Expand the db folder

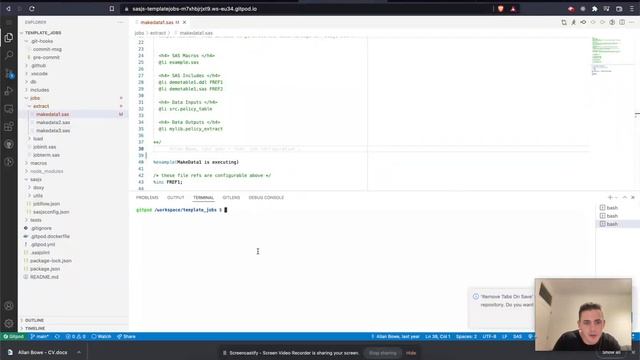click(x=33, y=82)
